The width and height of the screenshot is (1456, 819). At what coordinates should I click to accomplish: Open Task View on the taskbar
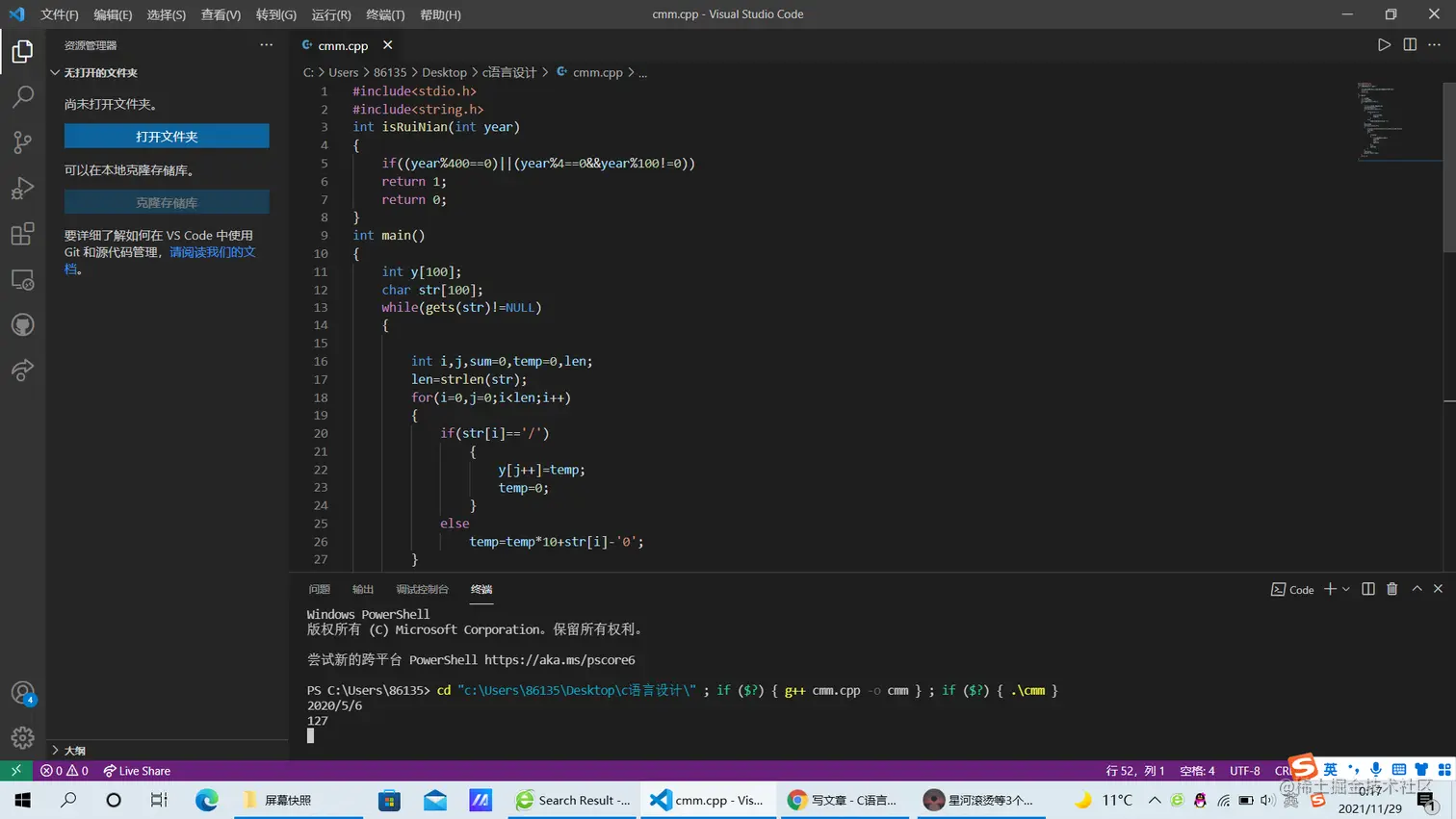(x=159, y=800)
